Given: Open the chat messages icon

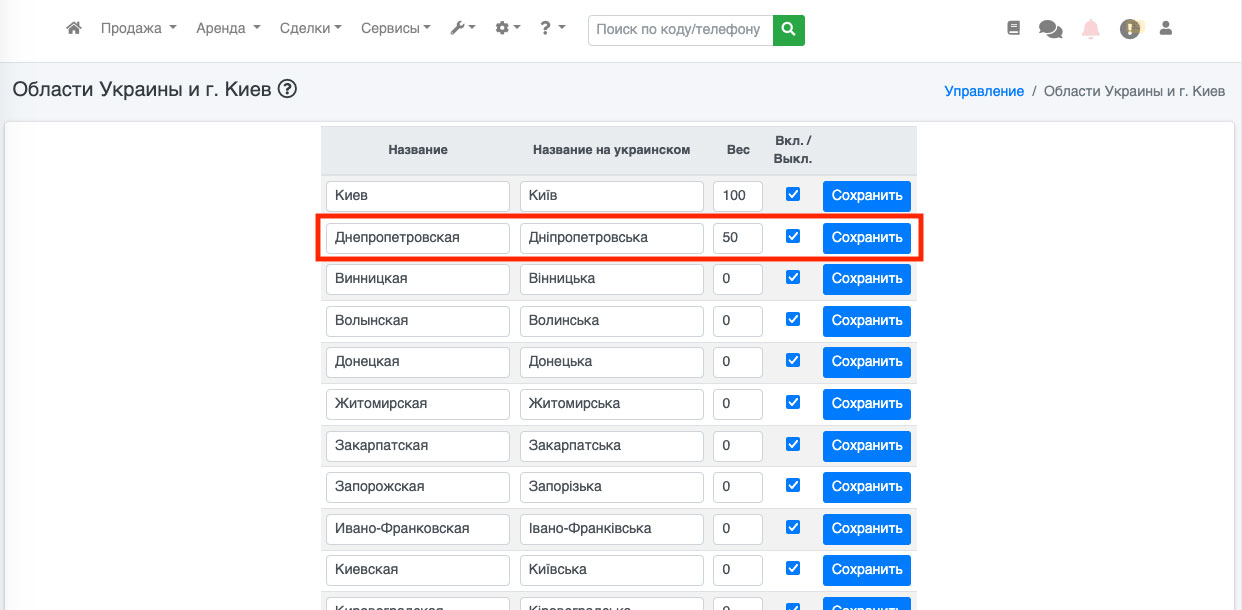Looking at the screenshot, I should coord(1050,29).
